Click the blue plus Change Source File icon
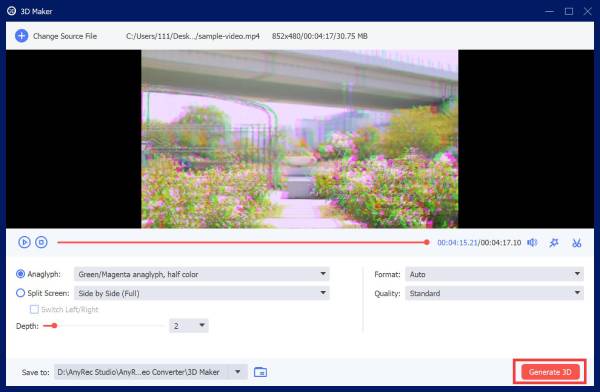600x392 pixels. pos(21,36)
